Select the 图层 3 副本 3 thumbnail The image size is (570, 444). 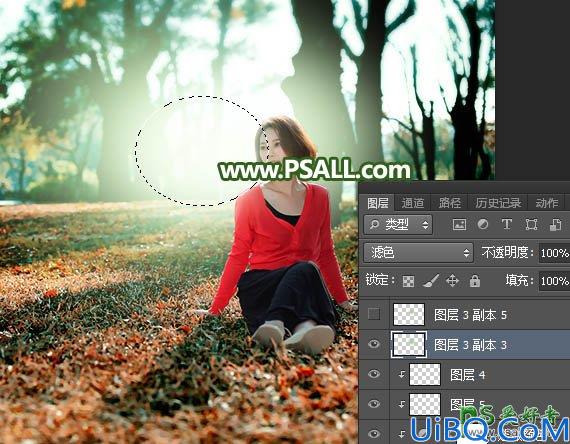pyautogui.click(x=409, y=344)
